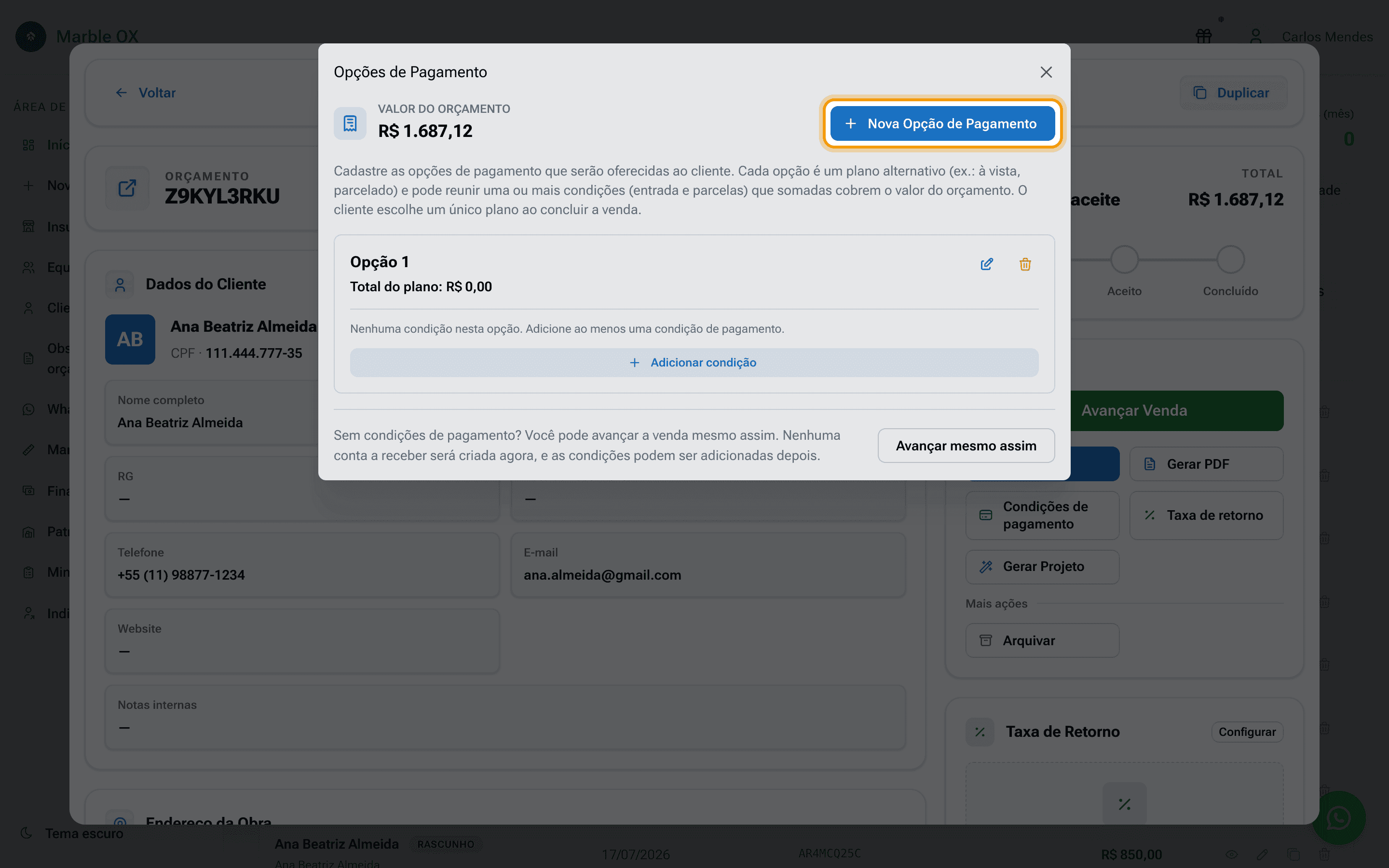The height and width of the screenshot is (868, 1389).
Task: Select the Concluído step circle
Action: [x=1231, y=259]
